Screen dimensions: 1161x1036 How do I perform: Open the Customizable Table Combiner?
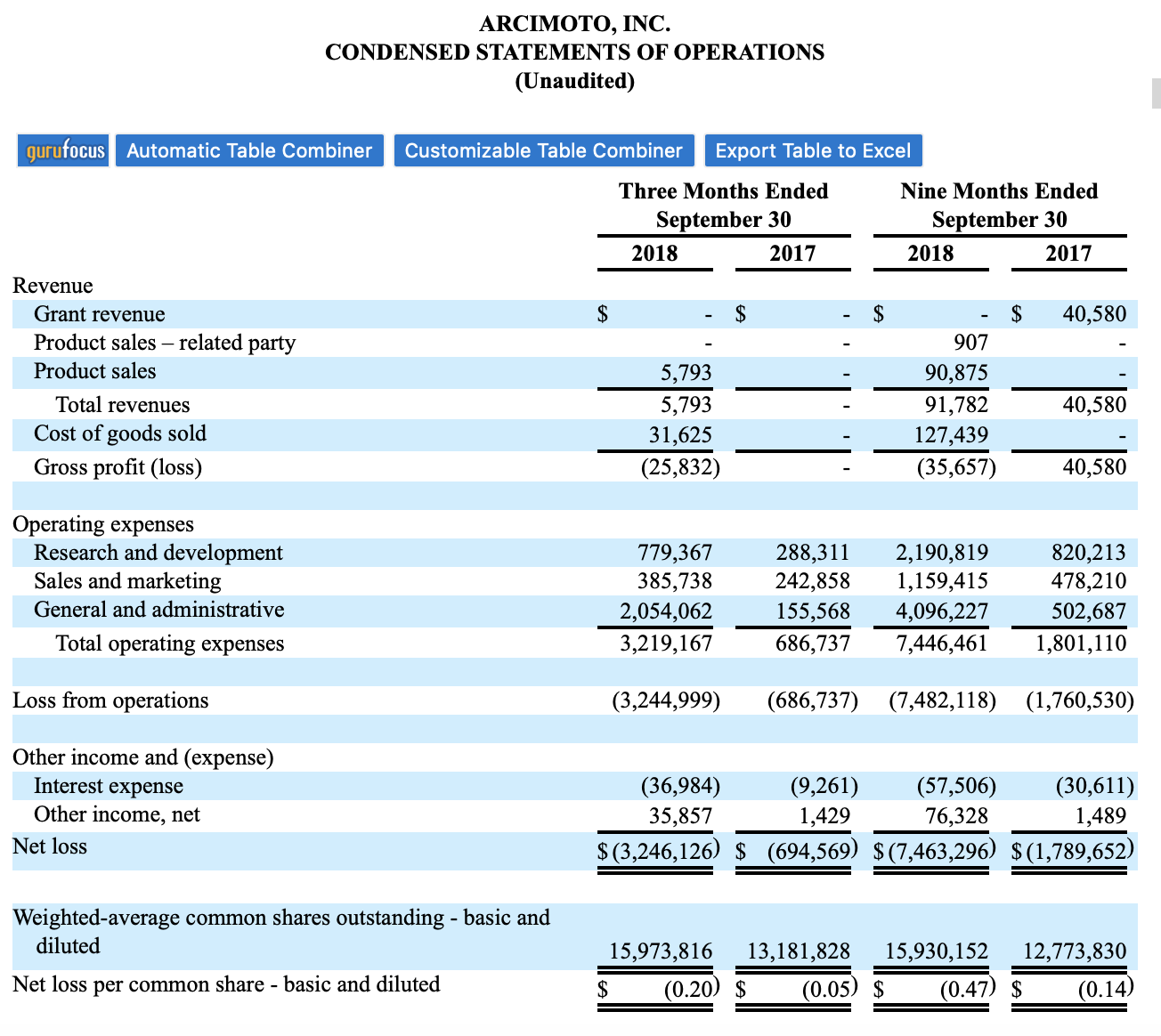pos(543,150)
